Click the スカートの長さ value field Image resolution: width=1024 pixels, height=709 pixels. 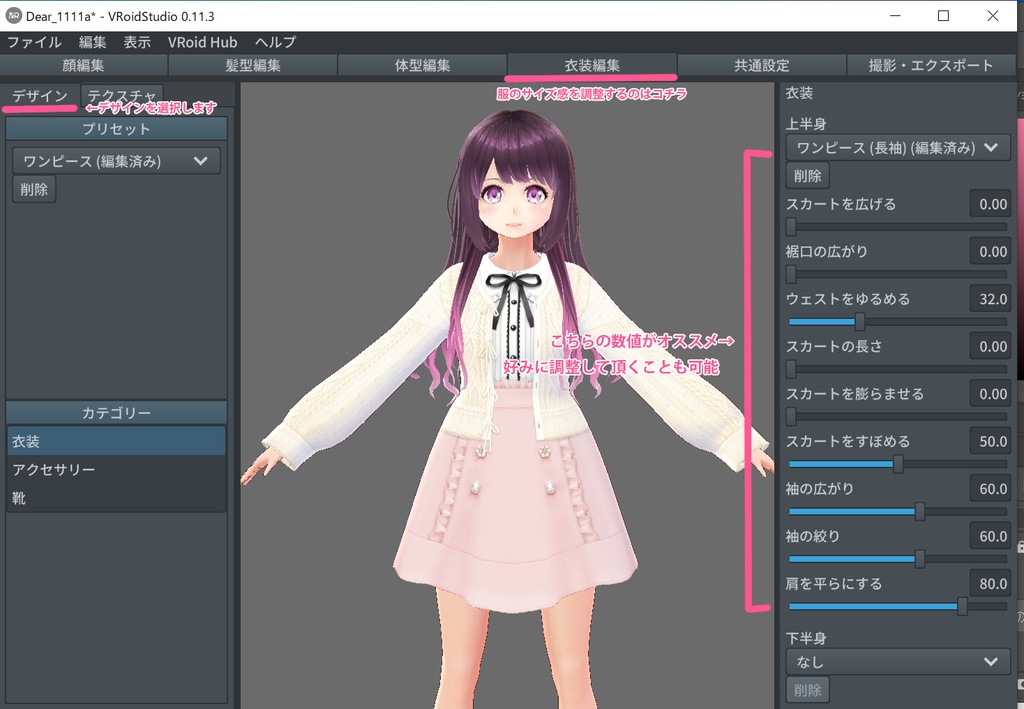989,345
